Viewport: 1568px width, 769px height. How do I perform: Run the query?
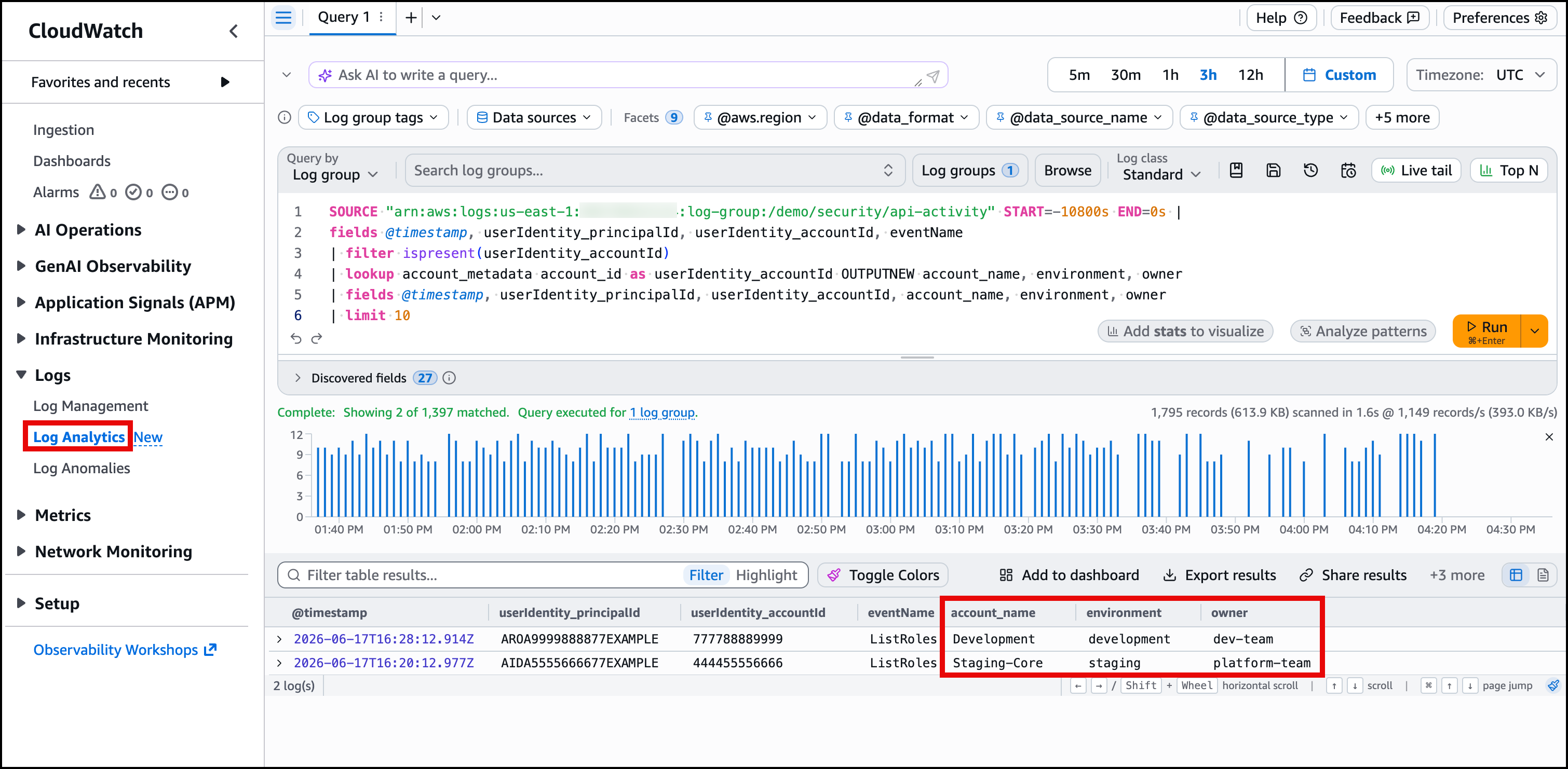(1486, 331)
